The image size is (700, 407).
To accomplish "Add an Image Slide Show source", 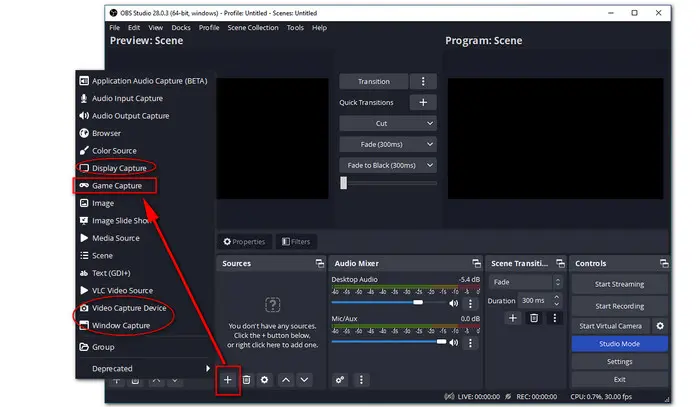I will [144, 220].
